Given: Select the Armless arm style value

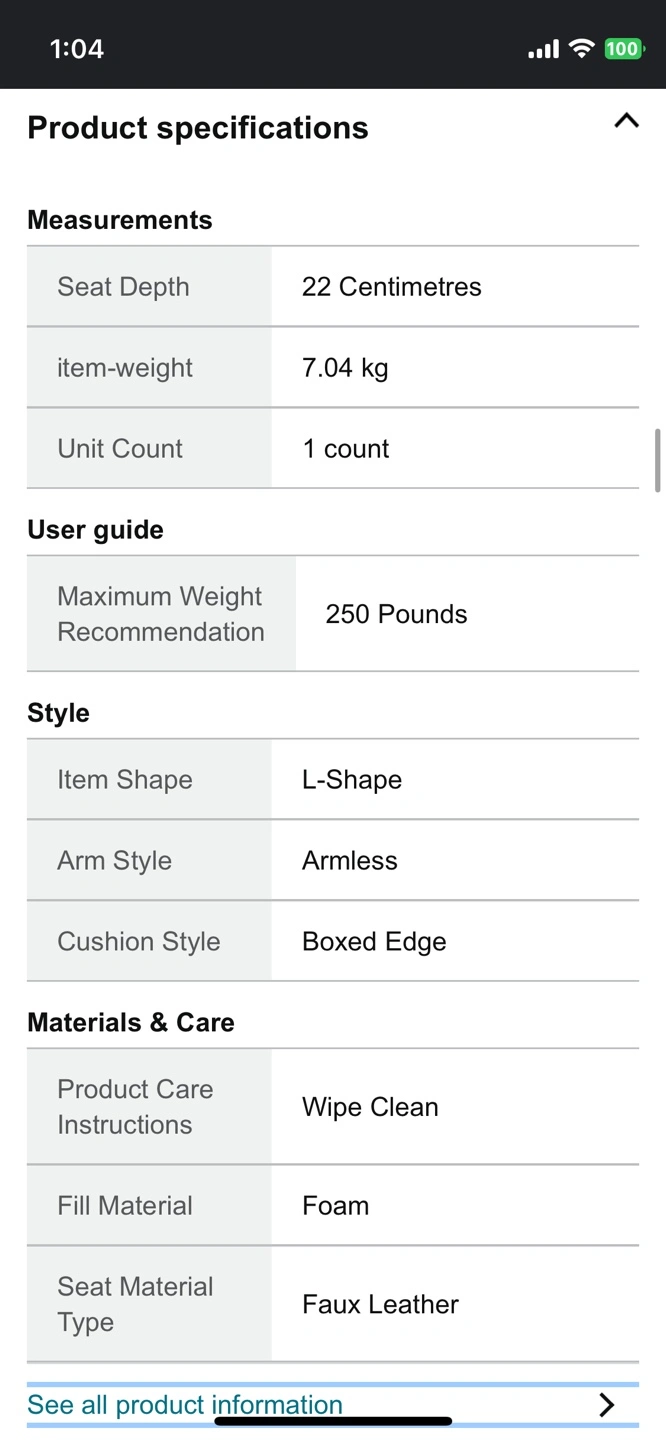Looking at the screenshot, I should (350, 861).
